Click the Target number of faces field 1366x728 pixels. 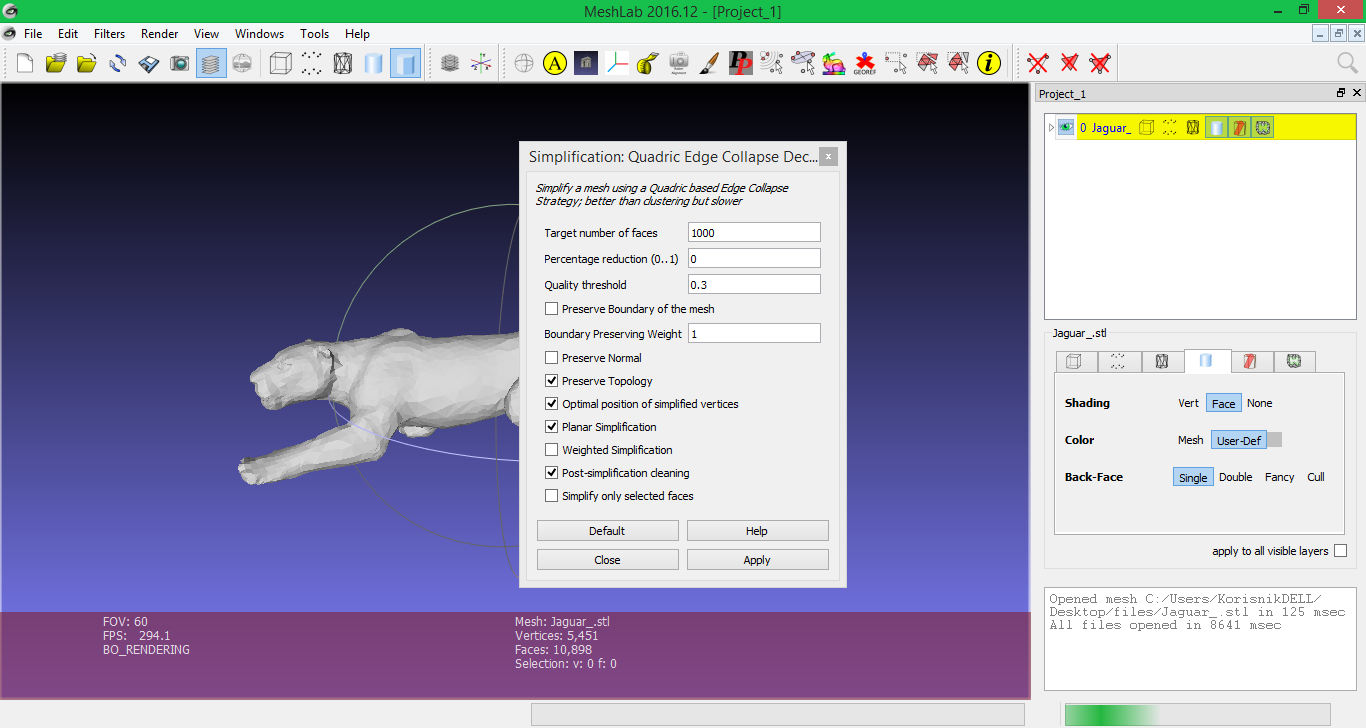coord(754,232)
